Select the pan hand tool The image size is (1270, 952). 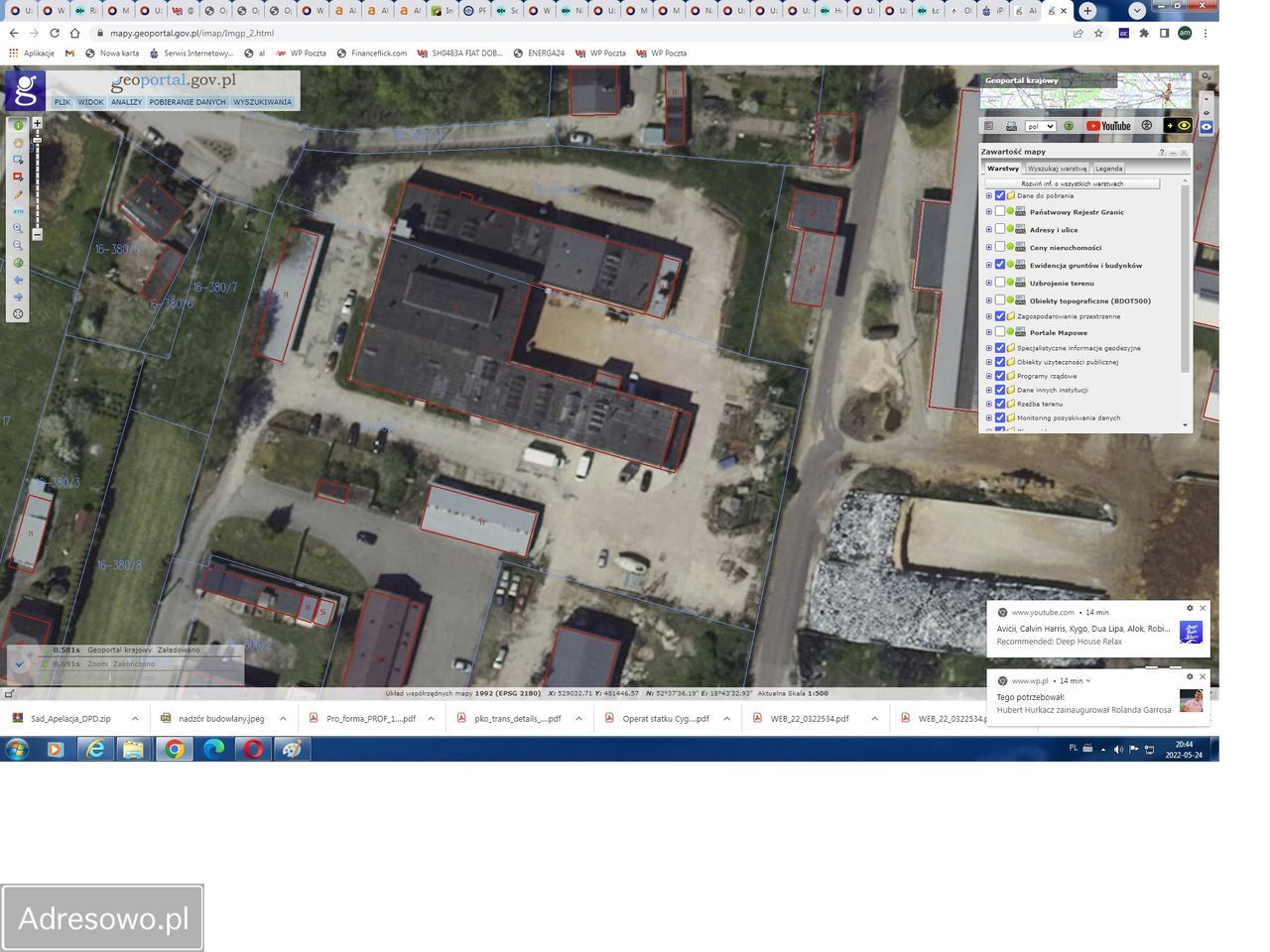pyautogui.click(x=18, y=143)
